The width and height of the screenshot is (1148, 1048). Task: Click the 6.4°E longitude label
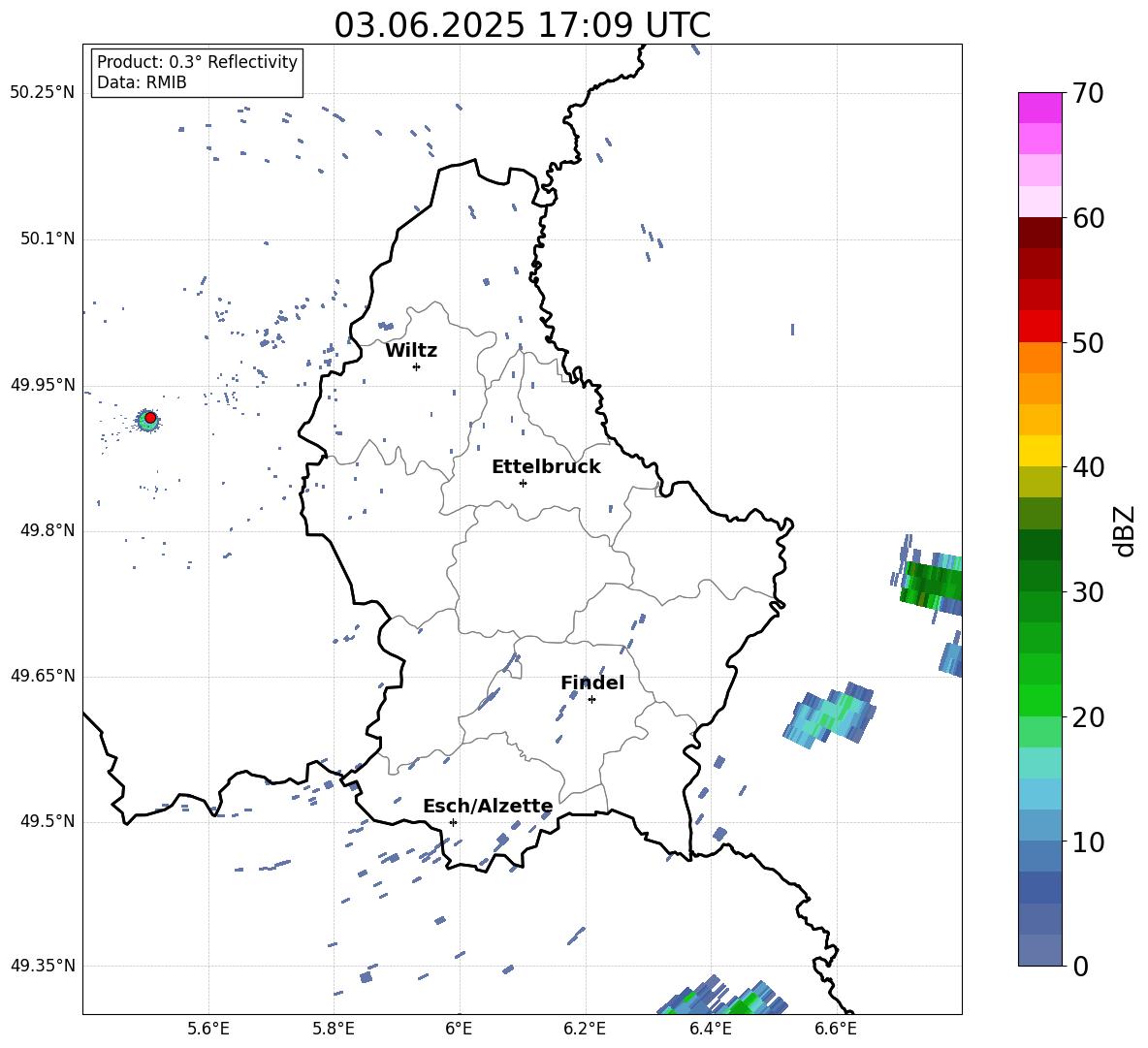pyautogui.click(x=710, y=1029)
